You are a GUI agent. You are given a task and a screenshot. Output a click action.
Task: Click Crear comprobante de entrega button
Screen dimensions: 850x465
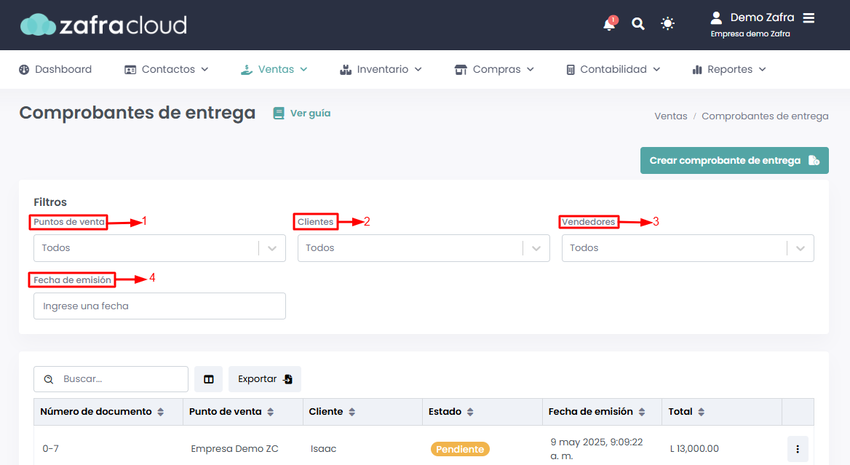point(734,160)
